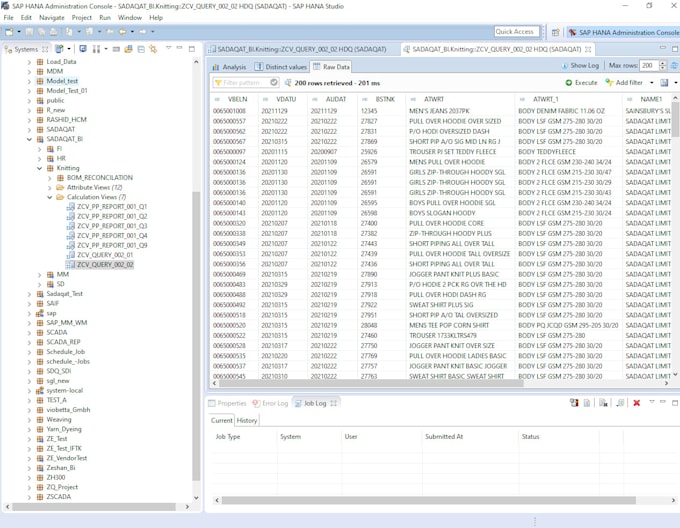The image size is (680, 528).
Task: Click the folder icon in the Systems toolbar
Action: coord(128,49)
